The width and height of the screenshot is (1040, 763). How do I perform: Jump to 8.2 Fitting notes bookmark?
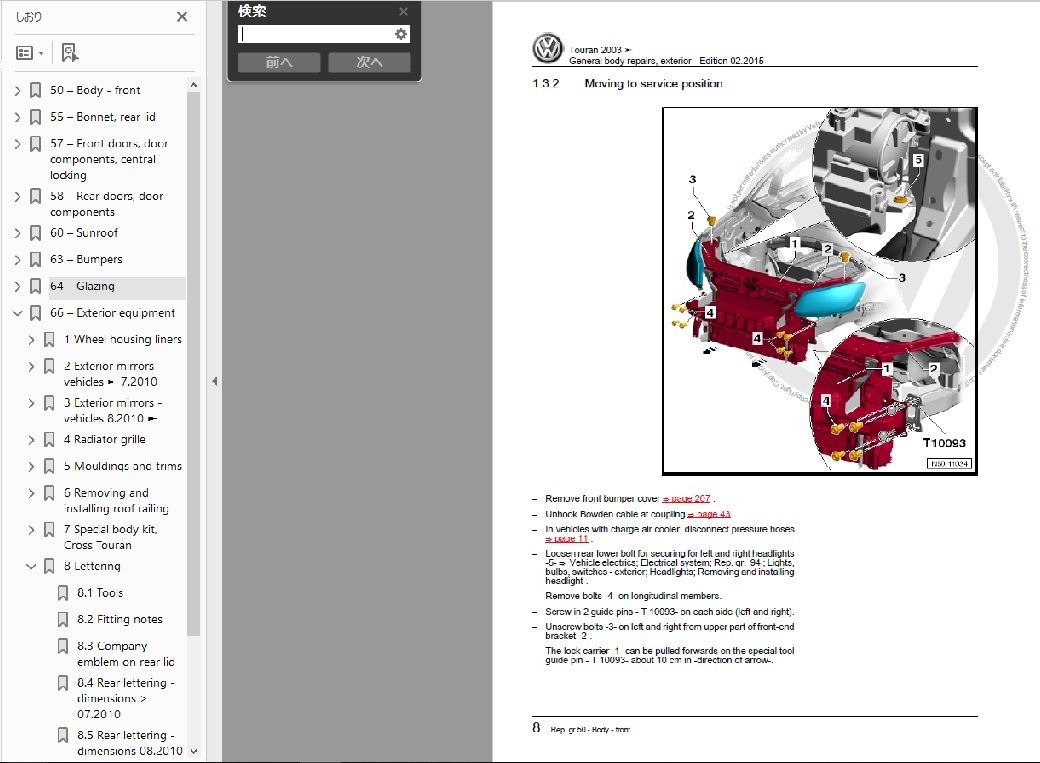(120, 620)
